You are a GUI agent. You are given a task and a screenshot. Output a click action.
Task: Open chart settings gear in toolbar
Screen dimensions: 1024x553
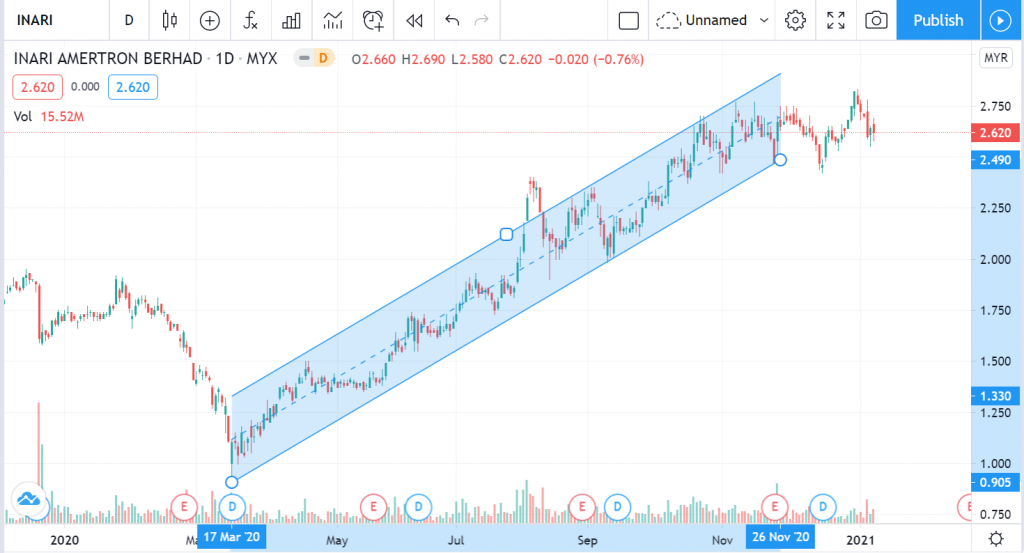(795, 21)
